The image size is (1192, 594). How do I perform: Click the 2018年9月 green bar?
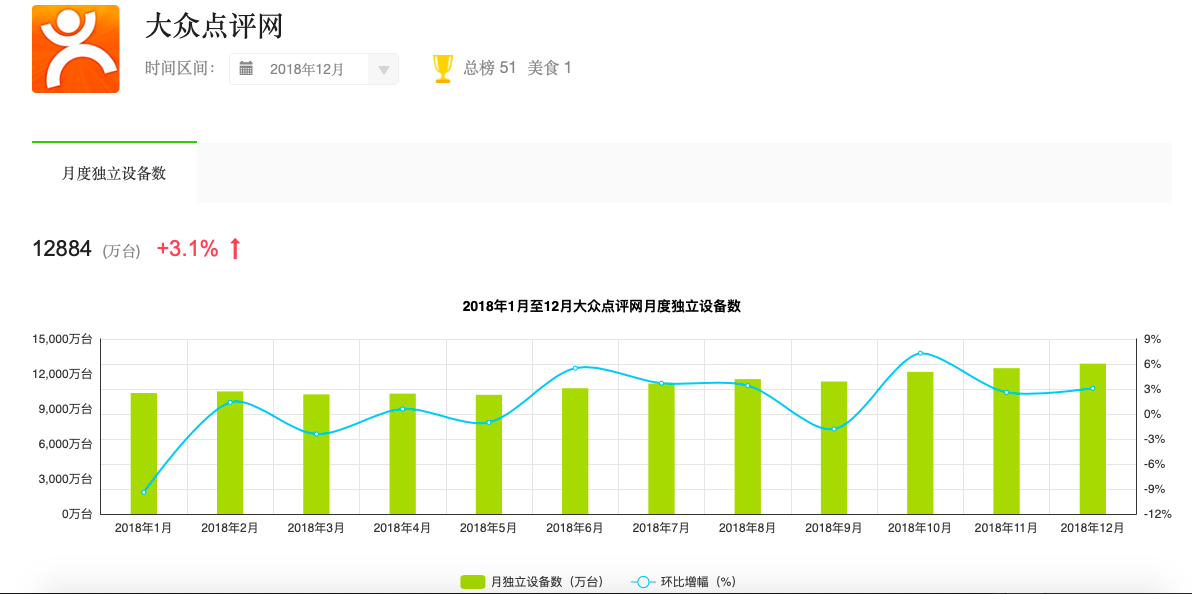tap(834, 448)
